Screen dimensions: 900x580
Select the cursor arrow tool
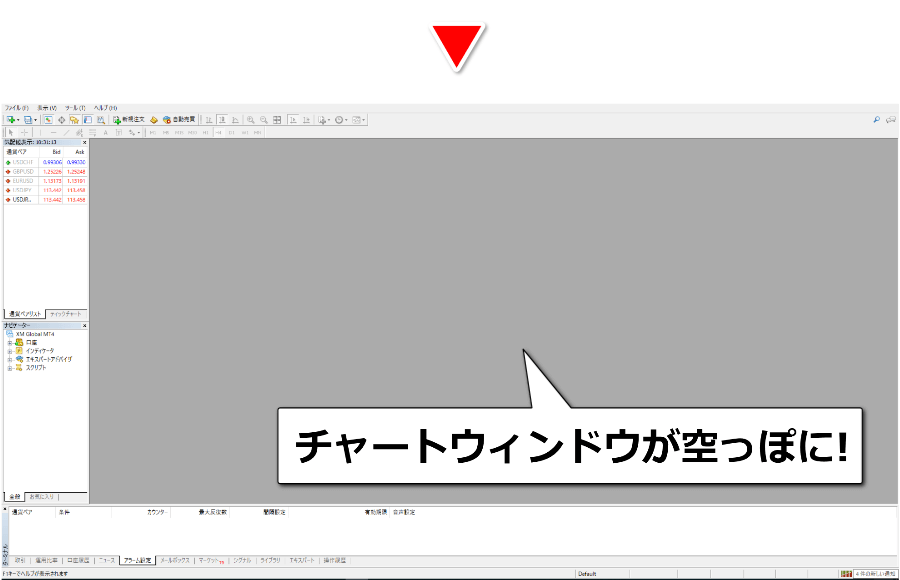[11, 133]
